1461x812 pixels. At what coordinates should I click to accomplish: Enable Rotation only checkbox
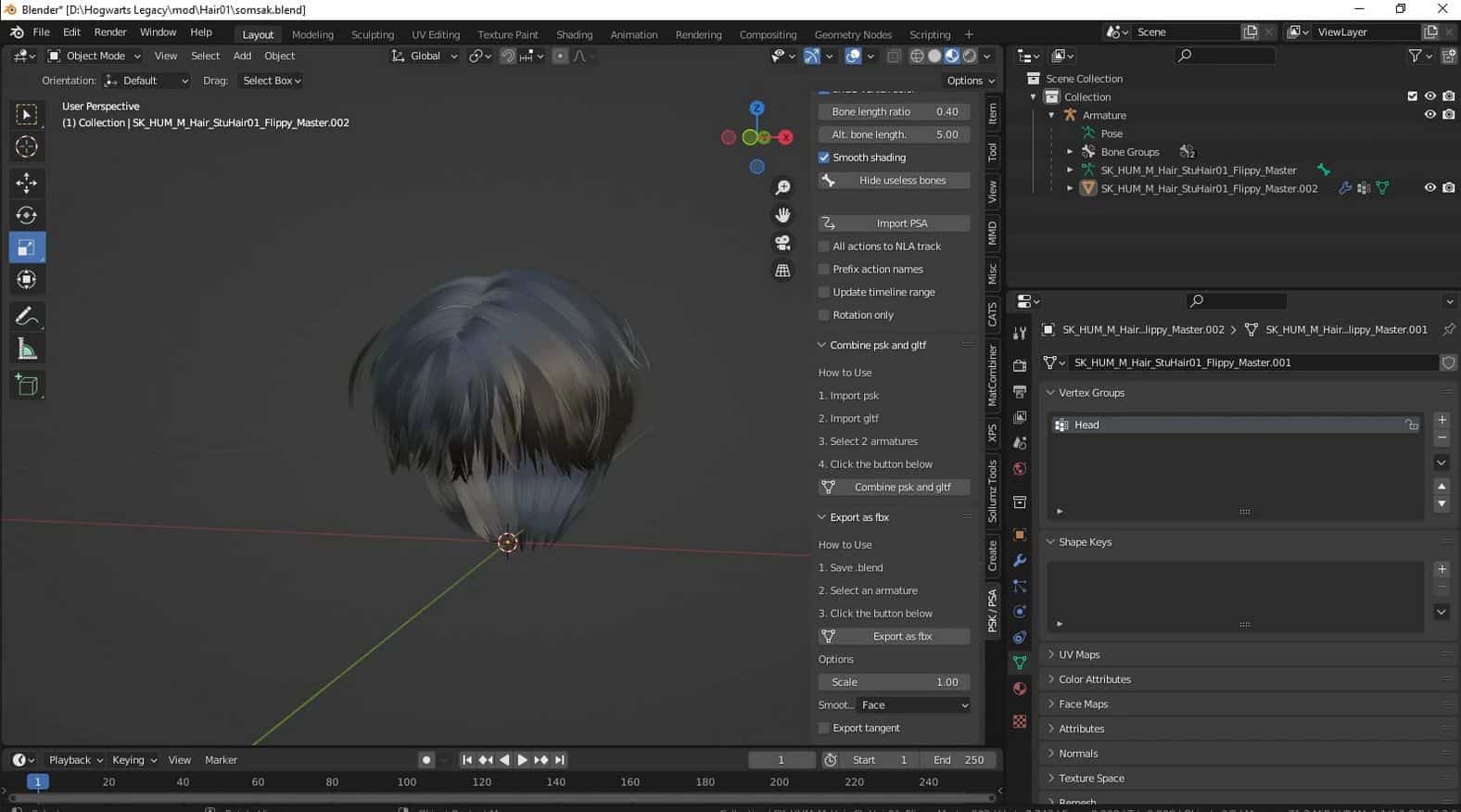point(824,315)
